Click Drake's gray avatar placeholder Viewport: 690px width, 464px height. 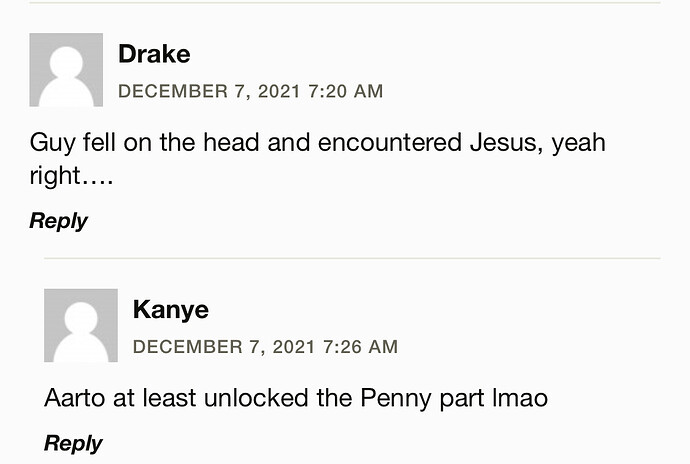pos(66,70)
